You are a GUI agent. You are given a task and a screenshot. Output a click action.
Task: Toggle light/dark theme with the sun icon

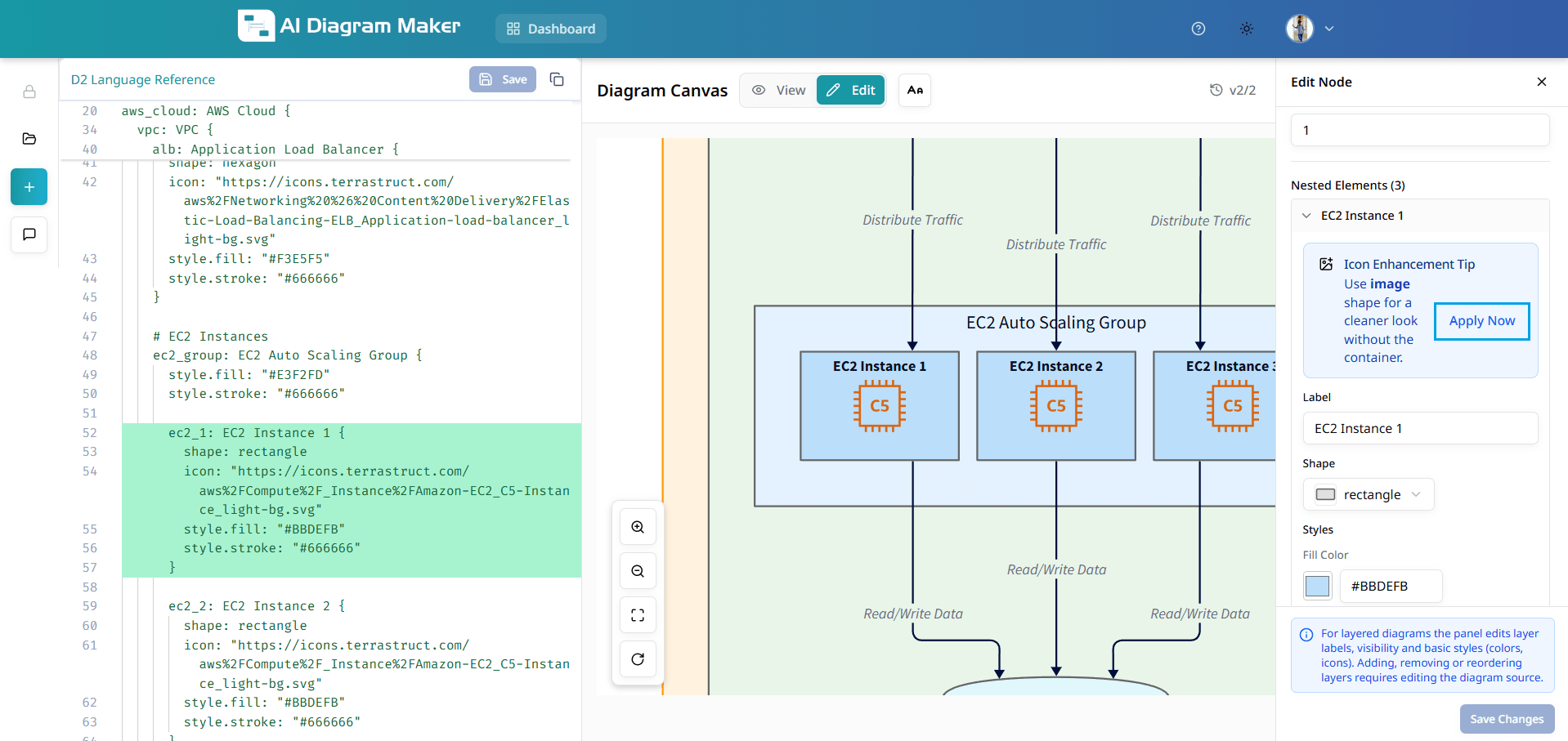point(1247,29)
